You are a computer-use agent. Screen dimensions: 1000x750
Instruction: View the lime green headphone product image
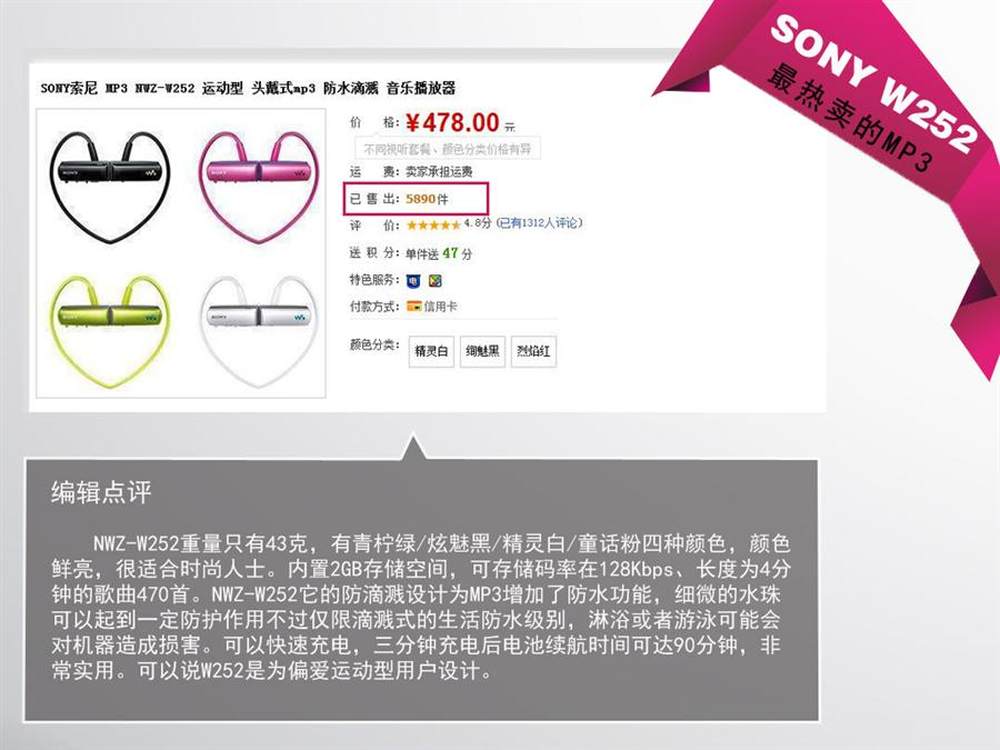110,329
